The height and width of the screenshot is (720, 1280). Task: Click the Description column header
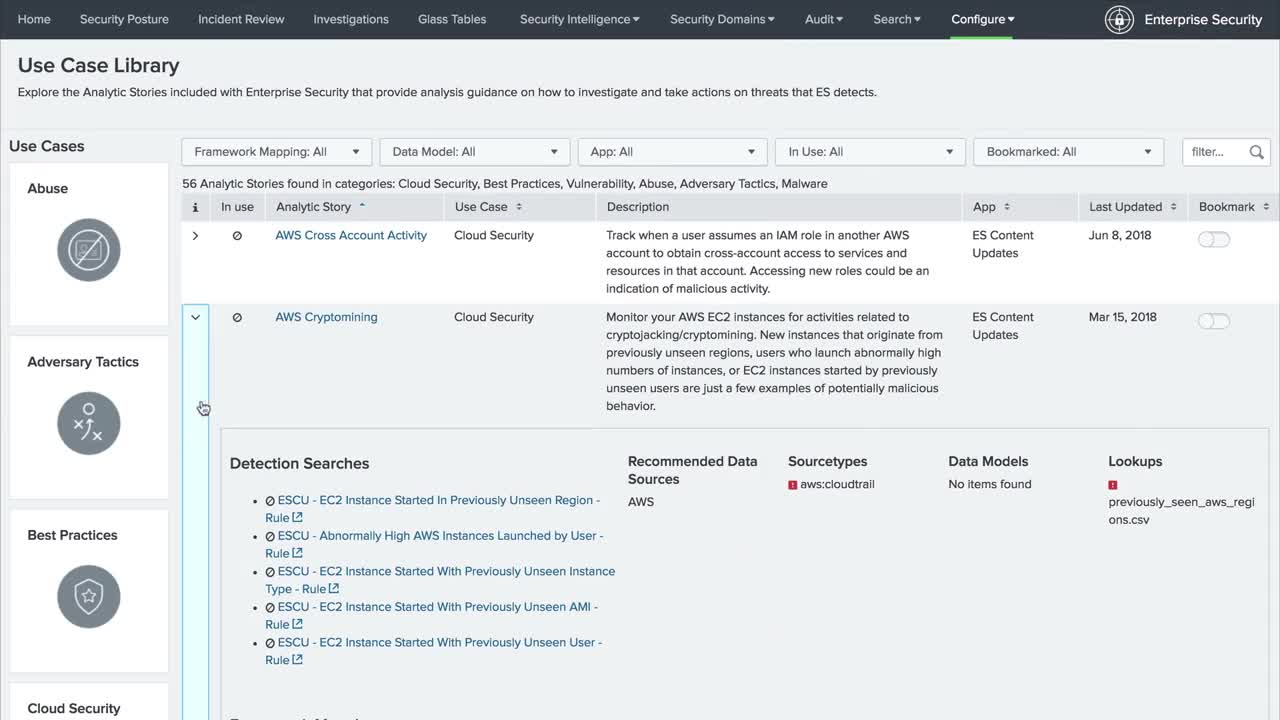pos(638,207)
